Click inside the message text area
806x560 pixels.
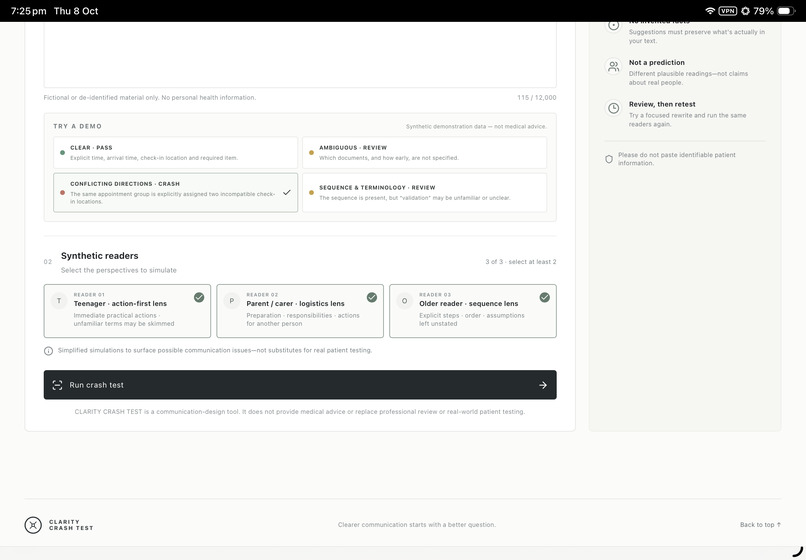pos(300,55)
